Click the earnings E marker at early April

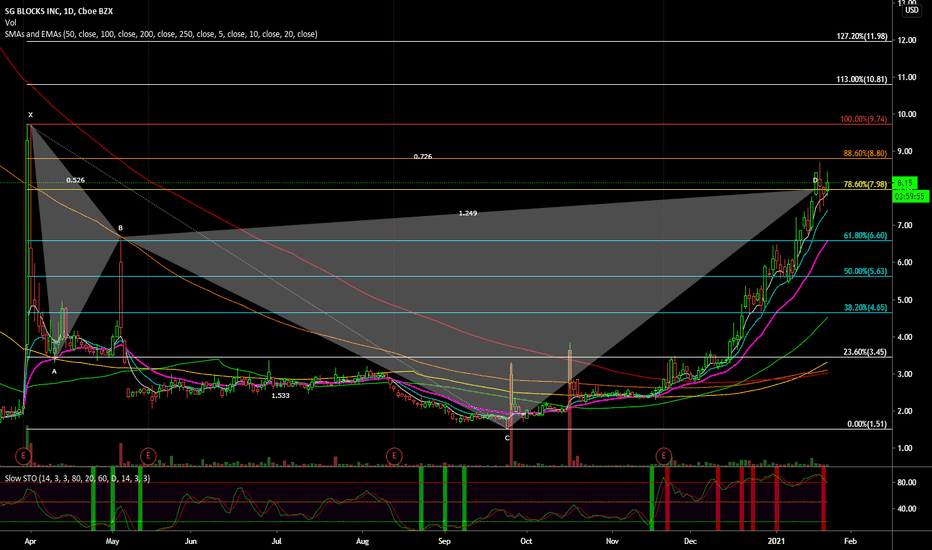[x=23, y=457]
